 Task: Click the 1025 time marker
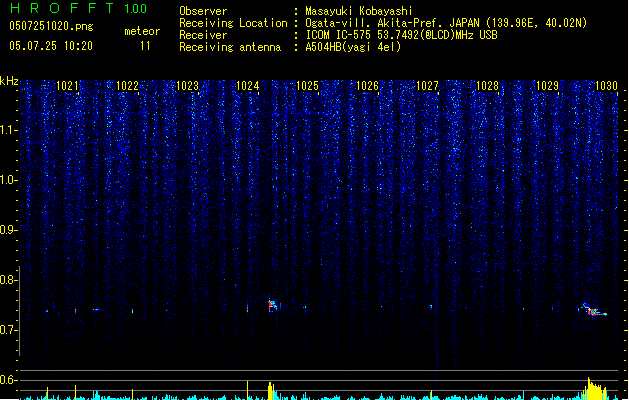click(307, 86)
